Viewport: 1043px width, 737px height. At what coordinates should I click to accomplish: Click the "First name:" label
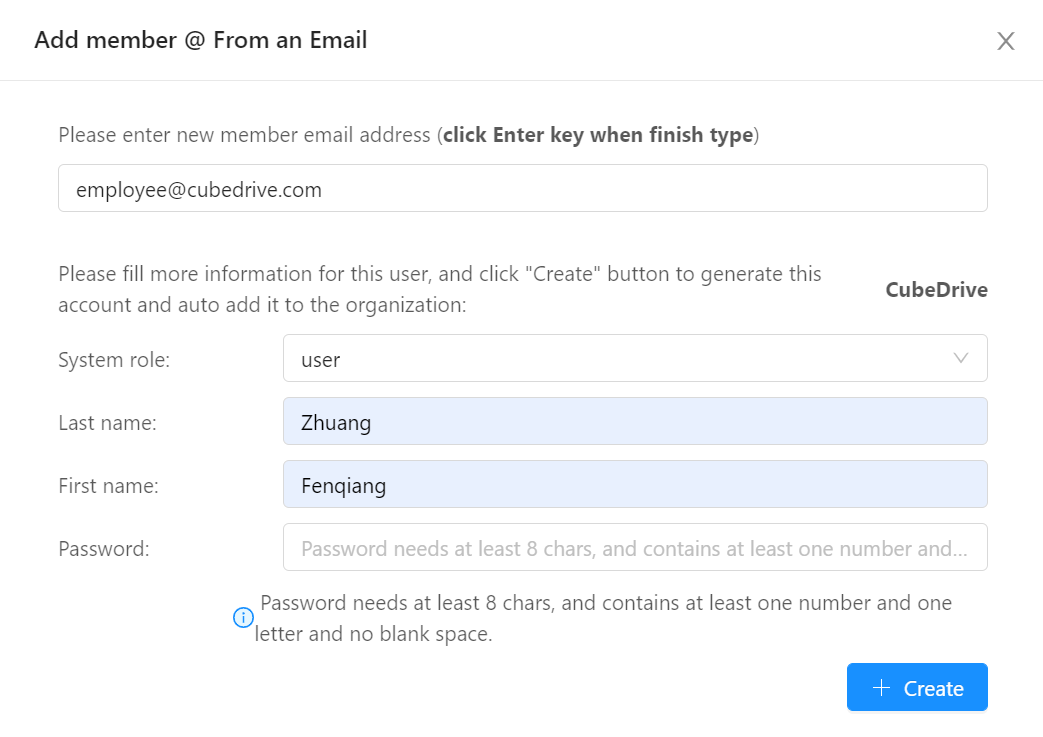click(x=108, y=486)
